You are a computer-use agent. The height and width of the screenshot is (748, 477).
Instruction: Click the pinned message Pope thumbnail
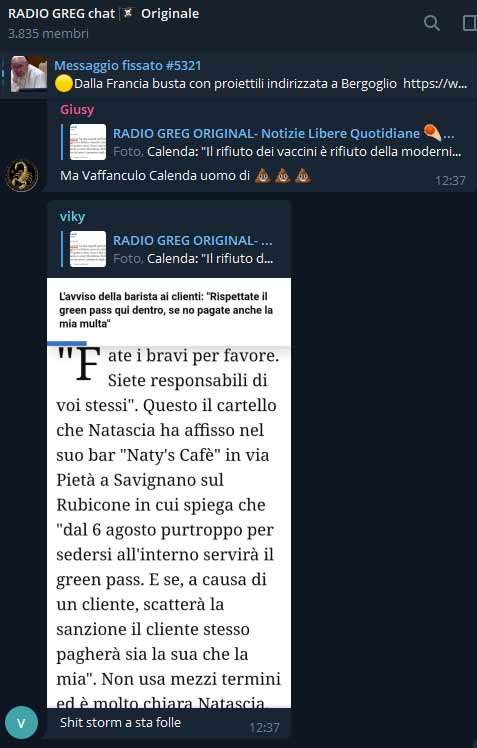click(29, 74)
